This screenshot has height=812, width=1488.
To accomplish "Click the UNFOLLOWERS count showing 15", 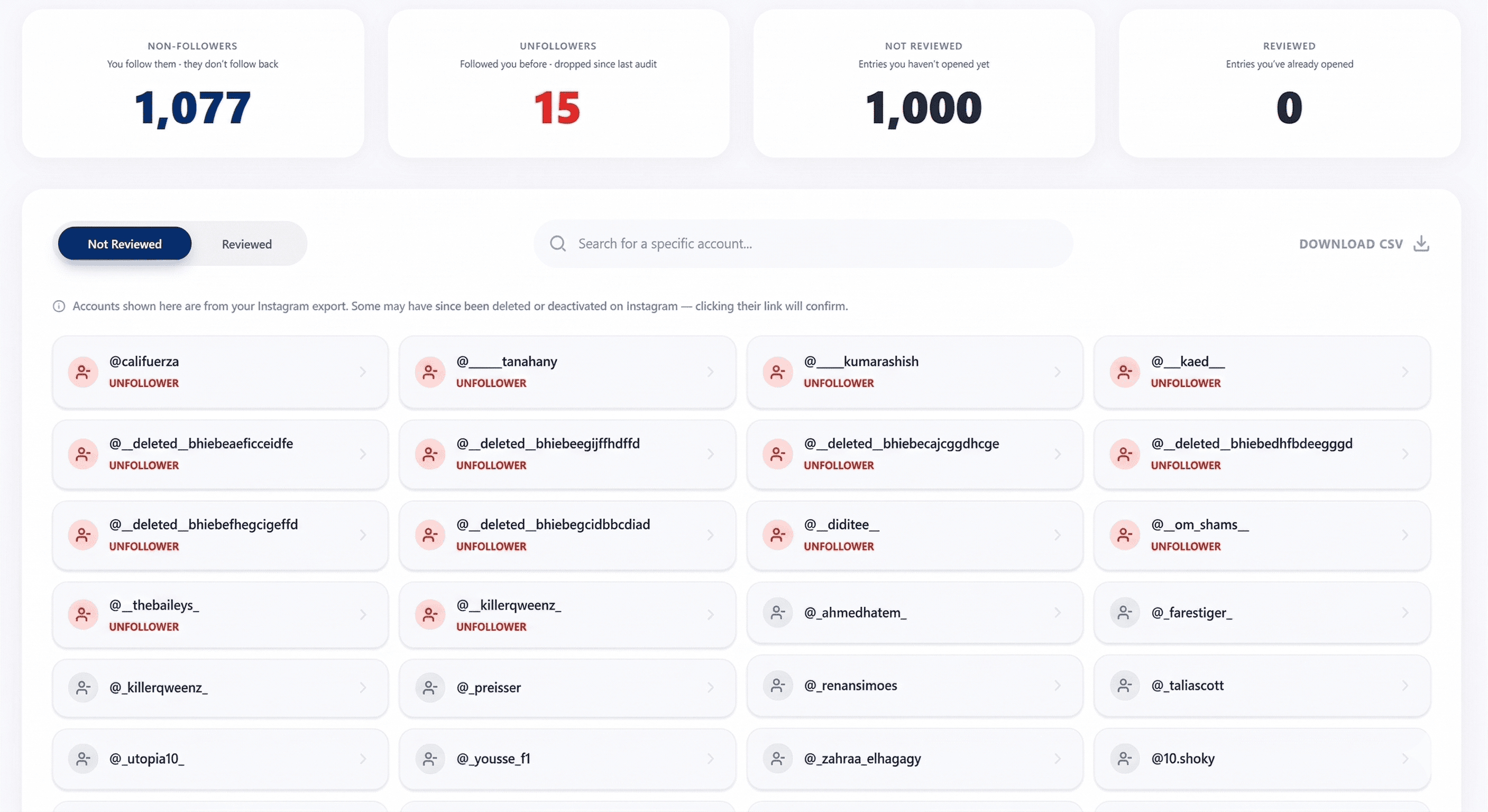I will tap(557, 107).
